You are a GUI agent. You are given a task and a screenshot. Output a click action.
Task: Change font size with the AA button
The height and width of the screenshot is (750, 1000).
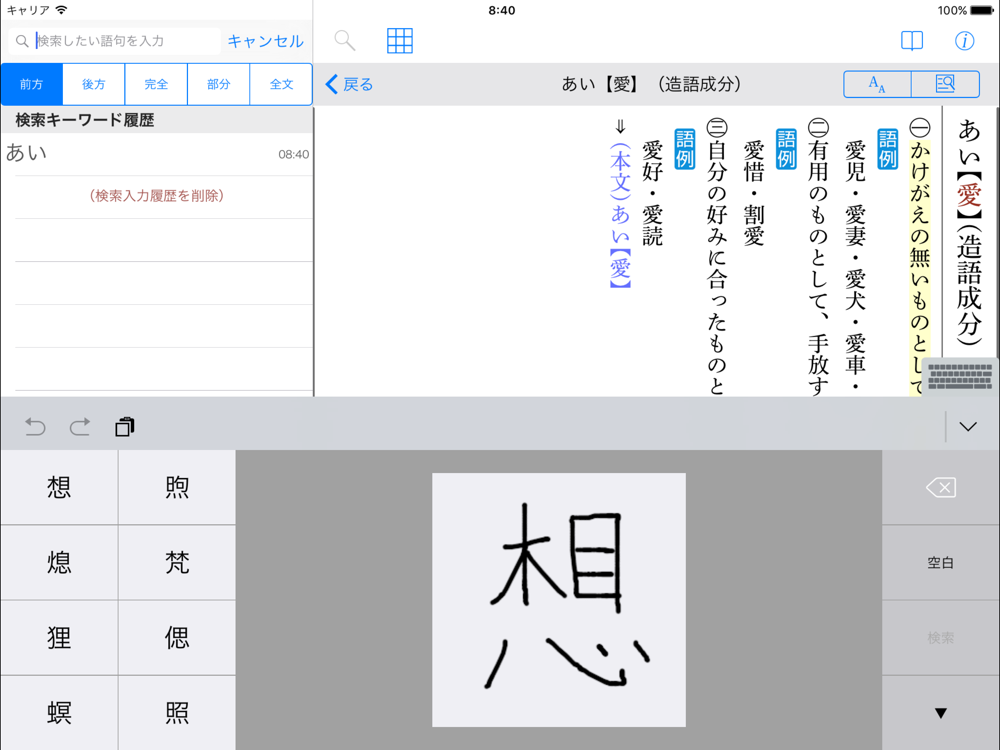(x=878, y=84)
